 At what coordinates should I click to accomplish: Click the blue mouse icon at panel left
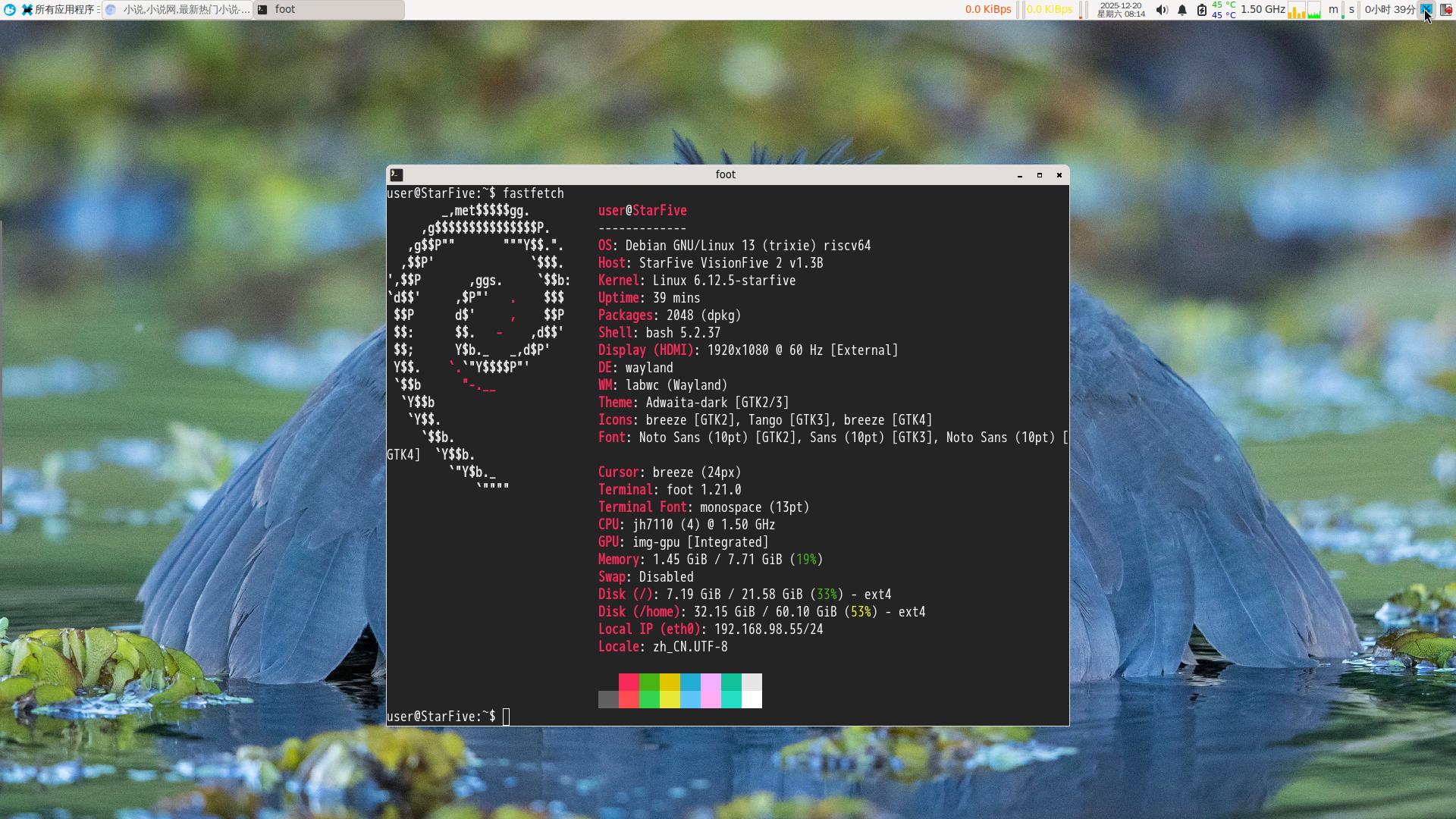[9, 10]
